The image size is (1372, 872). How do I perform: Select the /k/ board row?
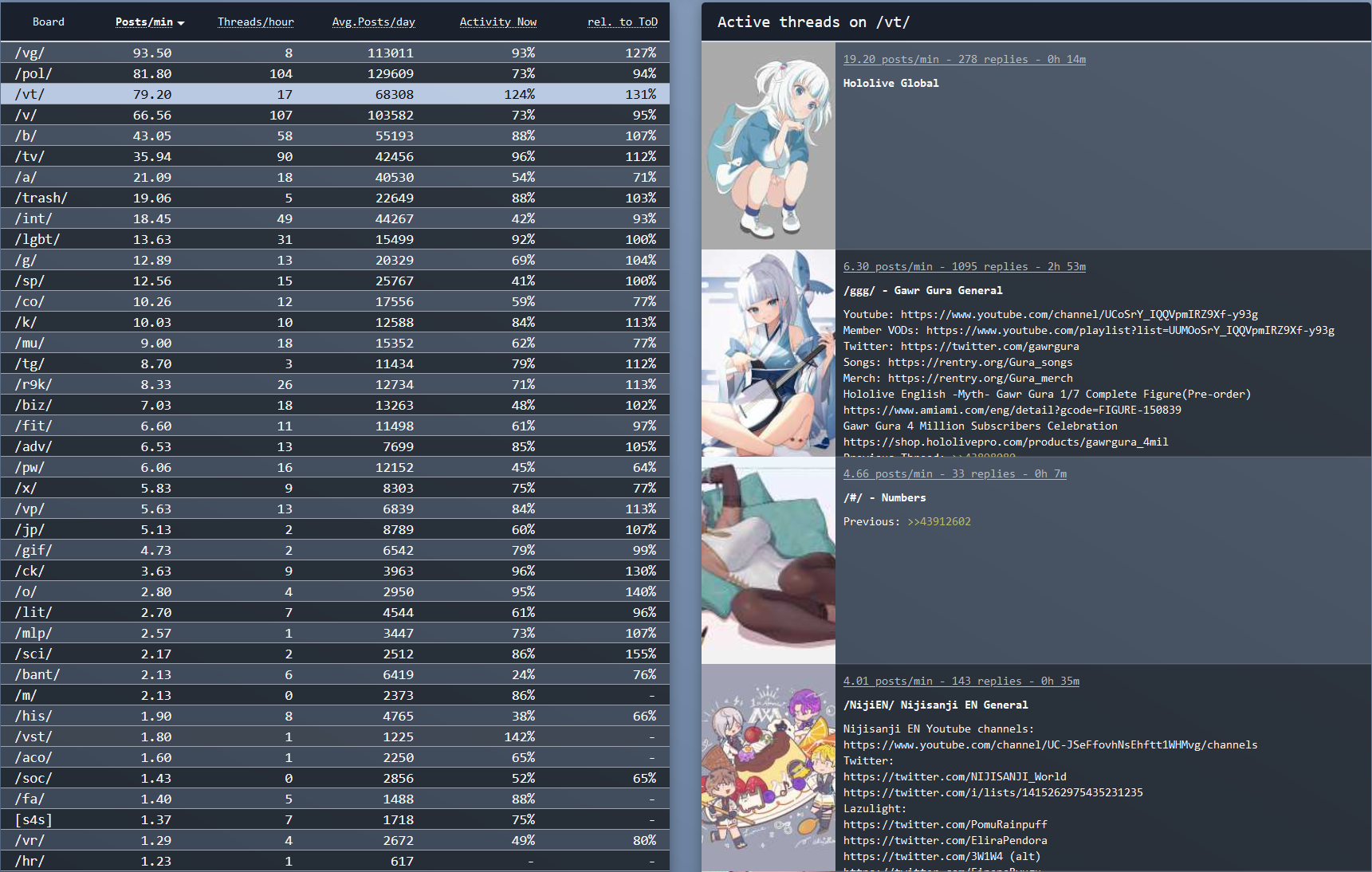click(335, 322)
